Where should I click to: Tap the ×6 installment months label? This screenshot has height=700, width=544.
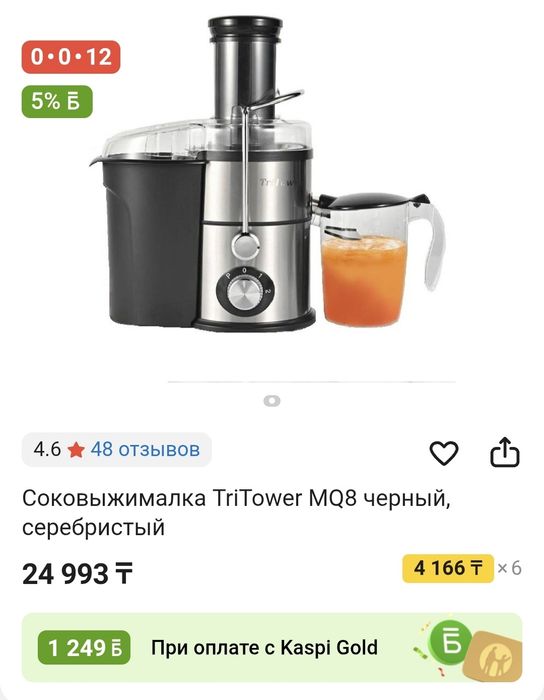point(509,568)
